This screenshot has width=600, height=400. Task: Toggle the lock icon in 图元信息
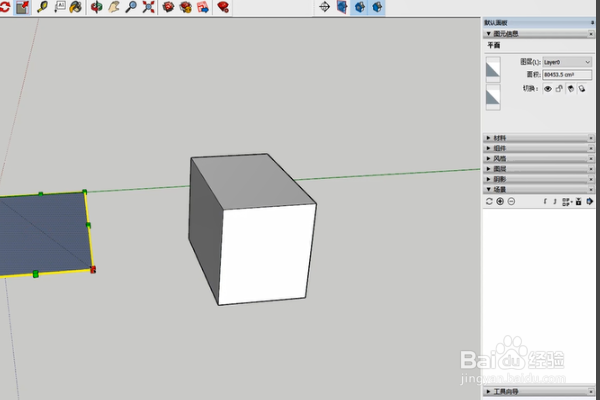[559, 89]
